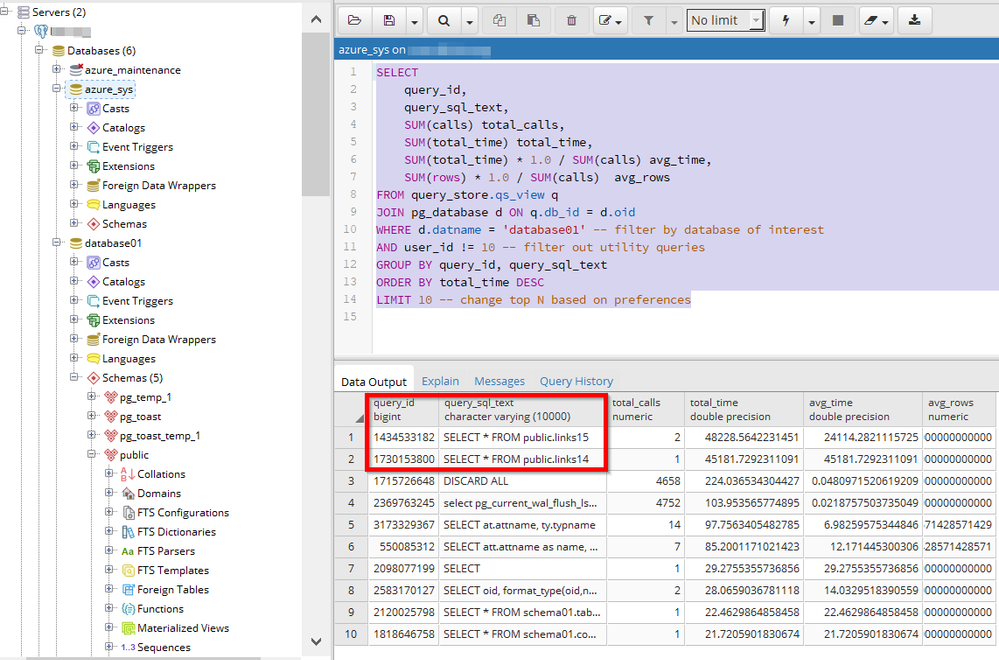Click the Open File folder icon
Viewport: 999px width, 660px height.
tap(354, 20)
